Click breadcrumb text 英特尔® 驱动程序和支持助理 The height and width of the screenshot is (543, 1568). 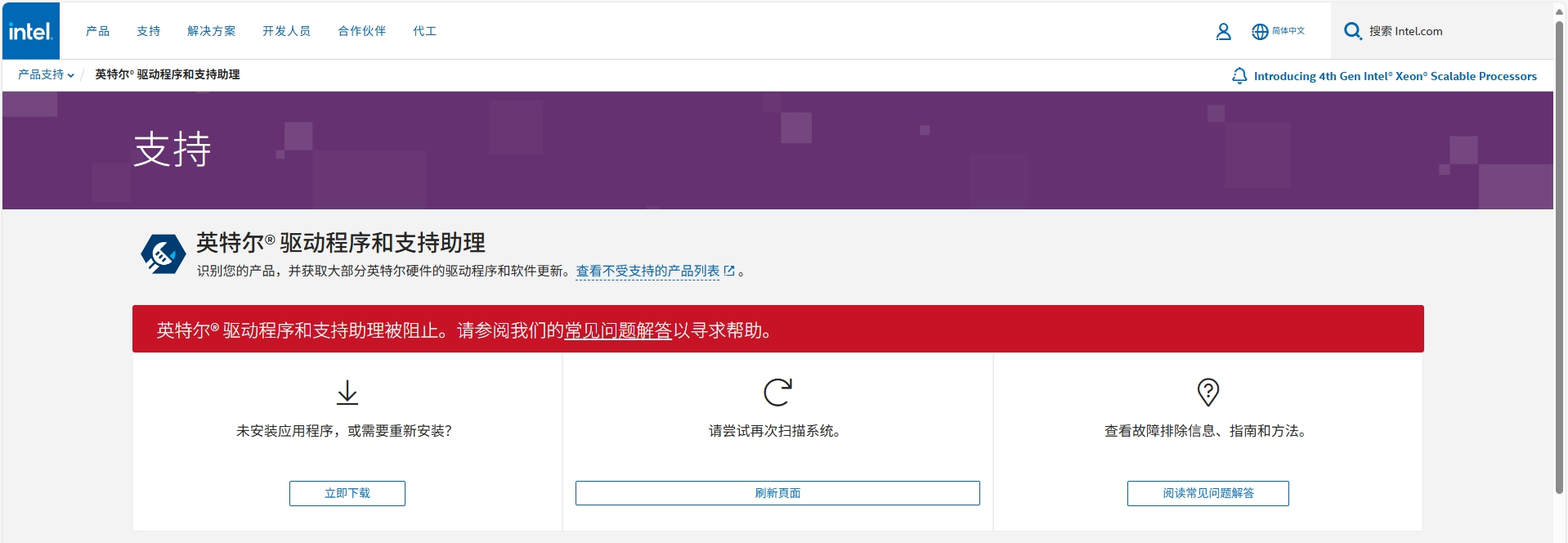pos(168,74)
